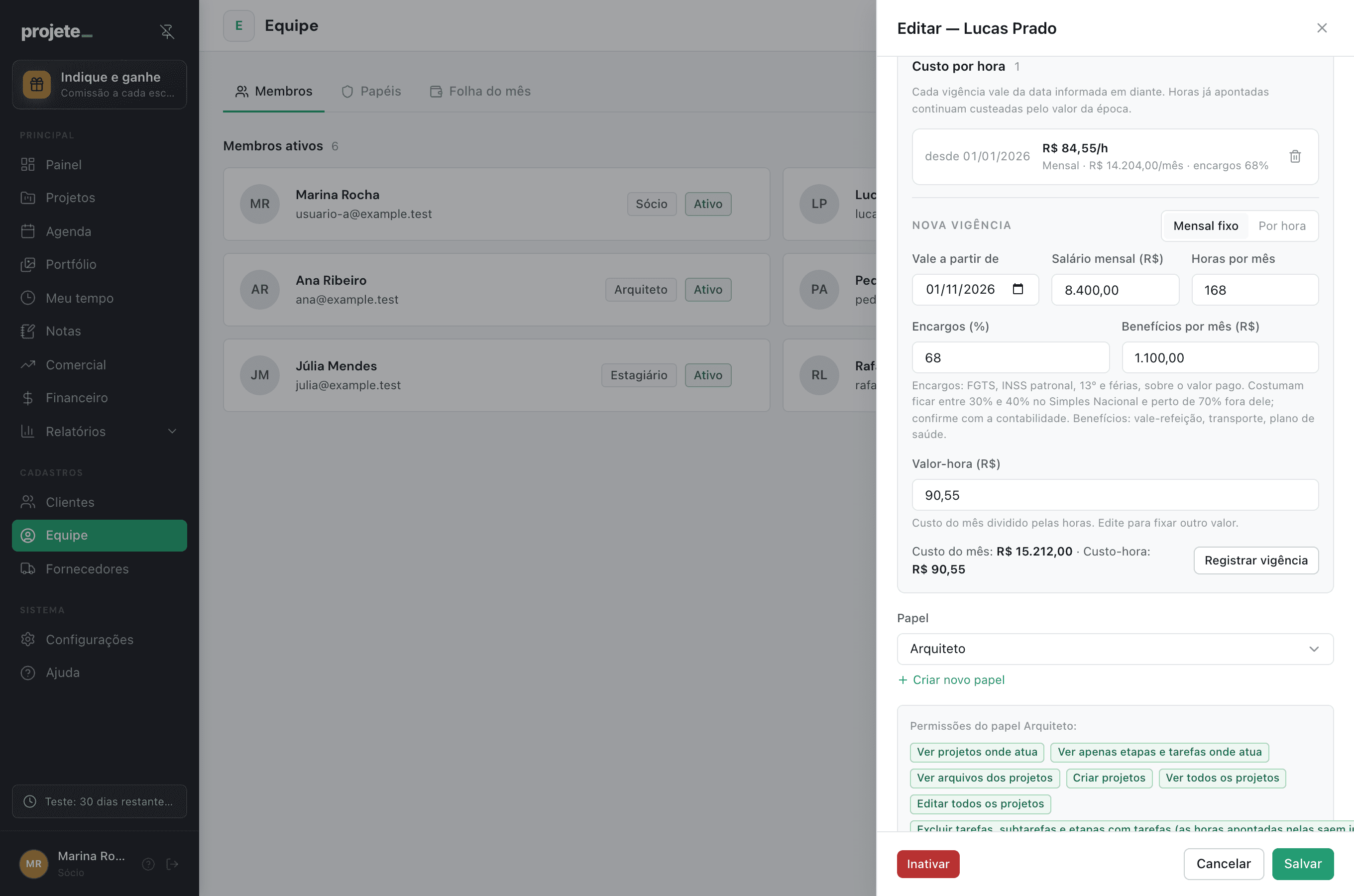The width and height of the screenshot is (1354, 896).
Task: Click the Encargos (%) input field
Action: [1010, 358]
